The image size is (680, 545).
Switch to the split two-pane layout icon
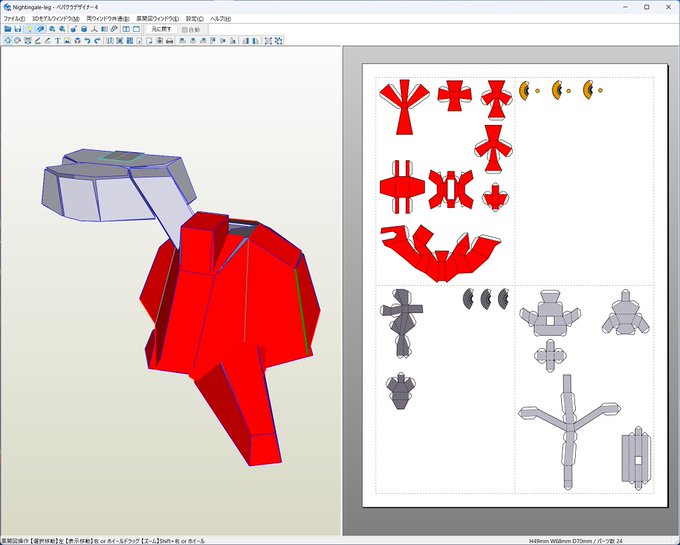126,29
